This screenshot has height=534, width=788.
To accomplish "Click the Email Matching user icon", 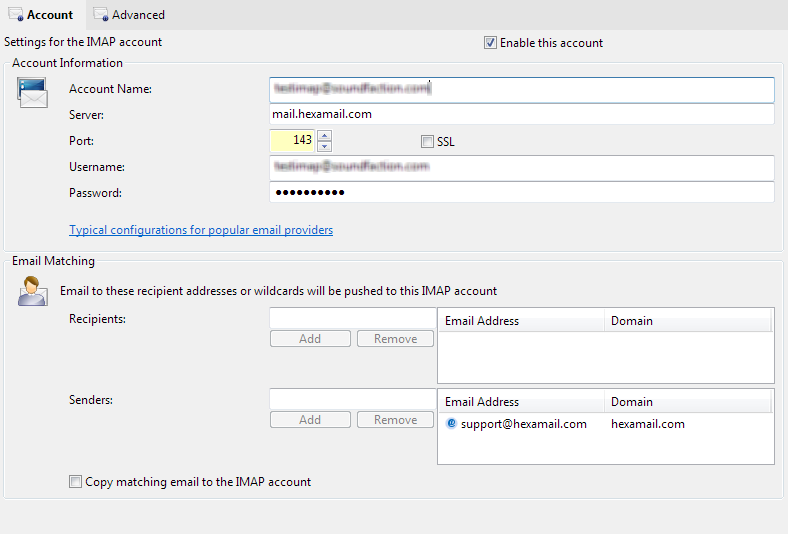I will (32, 291).
